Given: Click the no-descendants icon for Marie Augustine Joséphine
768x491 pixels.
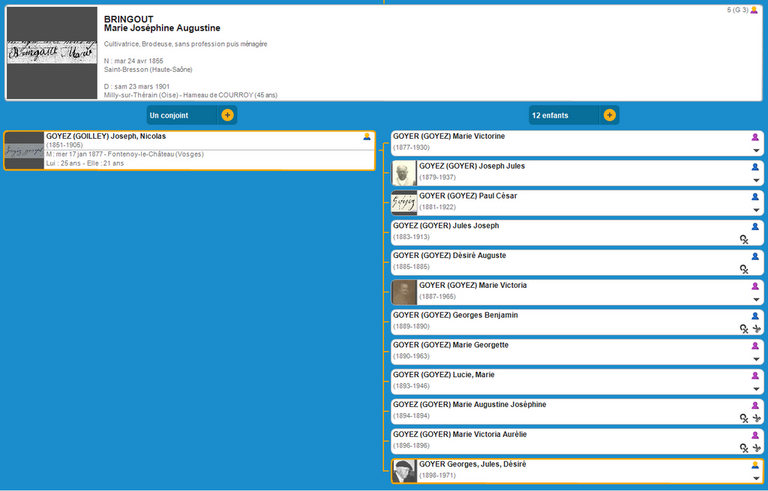Looking at the screenshot, I should 757,418.
